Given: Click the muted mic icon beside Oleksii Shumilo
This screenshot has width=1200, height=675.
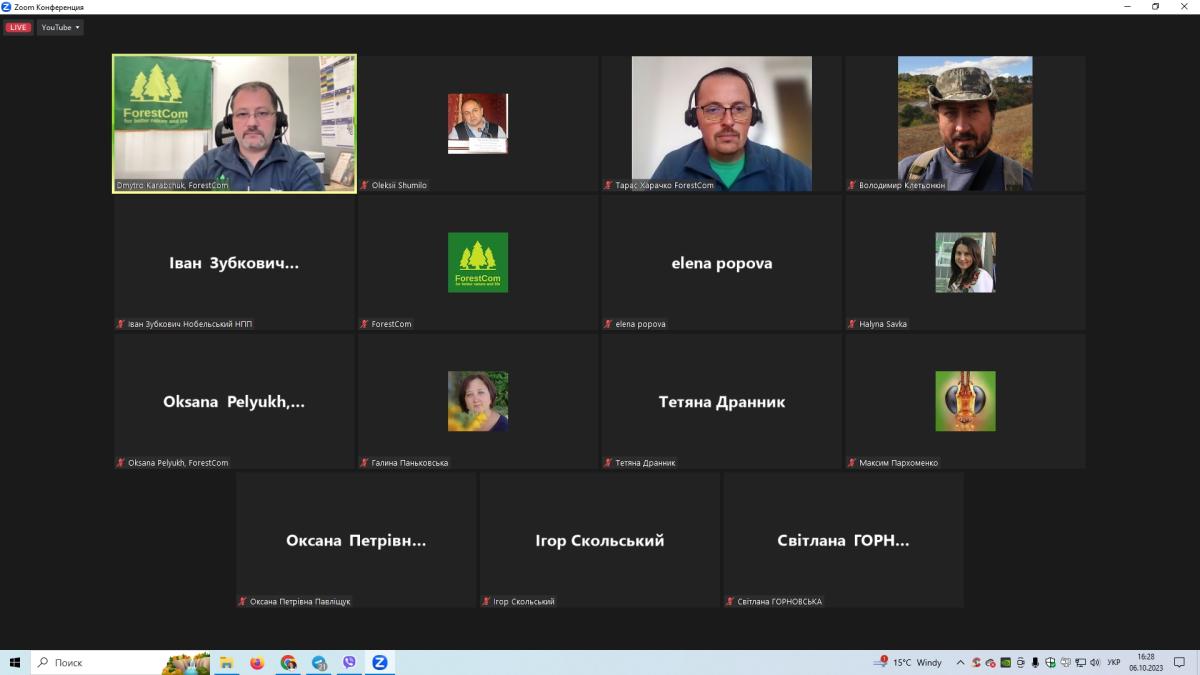Looking at the screenshot, I should pyautogui.click(x=365, y=186).
